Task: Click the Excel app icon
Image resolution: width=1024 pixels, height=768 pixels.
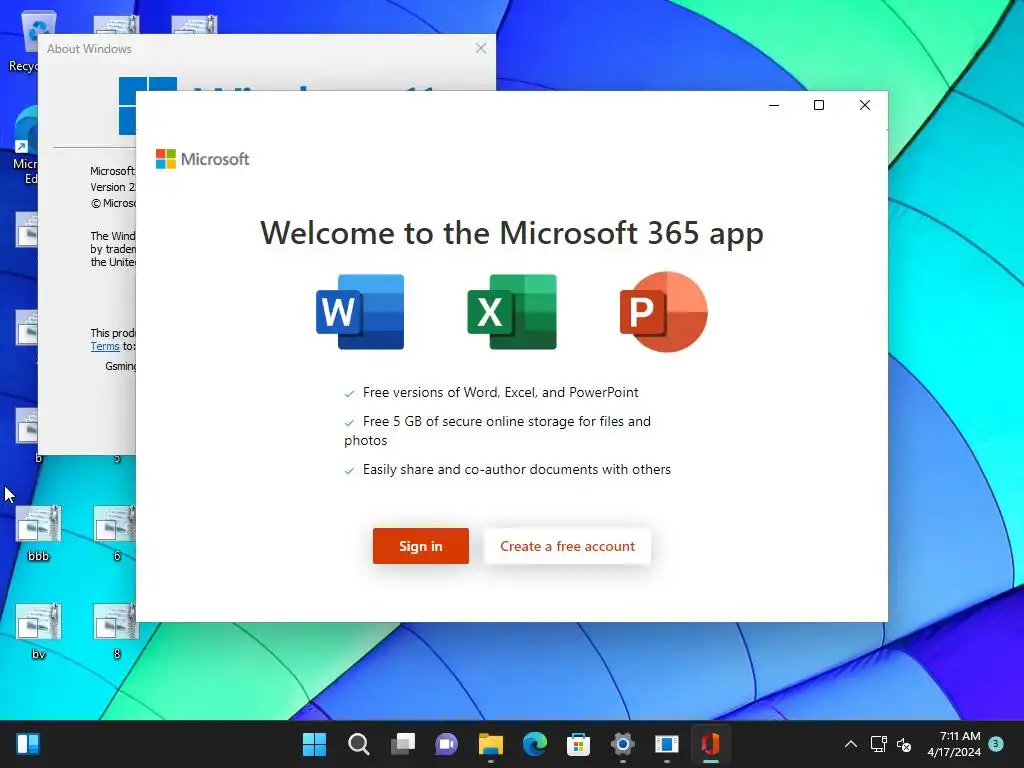Action: 512,312
